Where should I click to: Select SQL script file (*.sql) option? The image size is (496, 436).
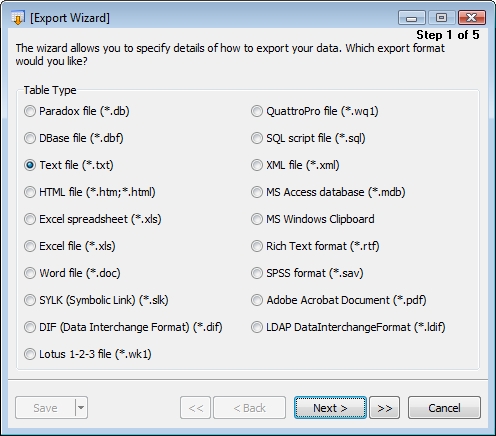(x=308, y=138)
